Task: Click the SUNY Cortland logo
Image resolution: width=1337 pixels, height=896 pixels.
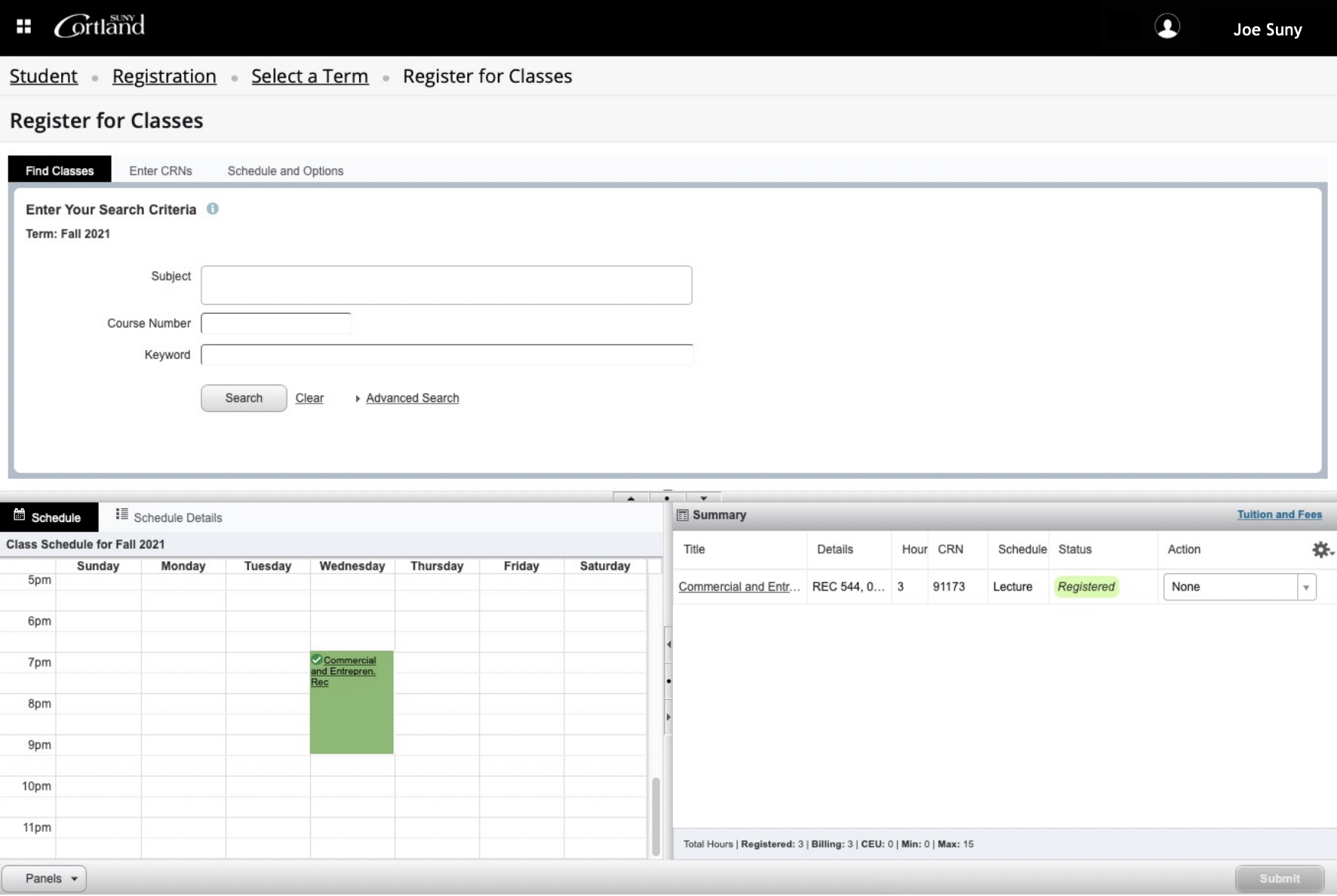Action: point(99,25)
